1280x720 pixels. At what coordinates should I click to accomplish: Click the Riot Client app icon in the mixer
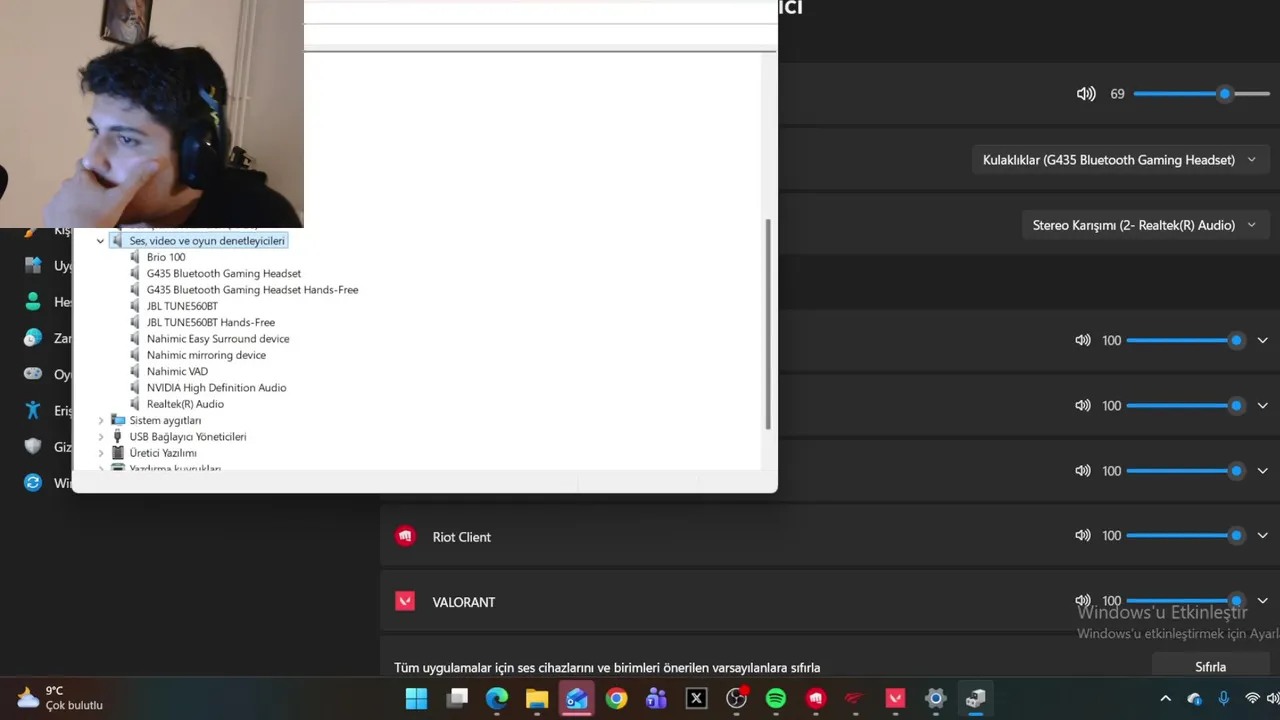click(405, 536)
